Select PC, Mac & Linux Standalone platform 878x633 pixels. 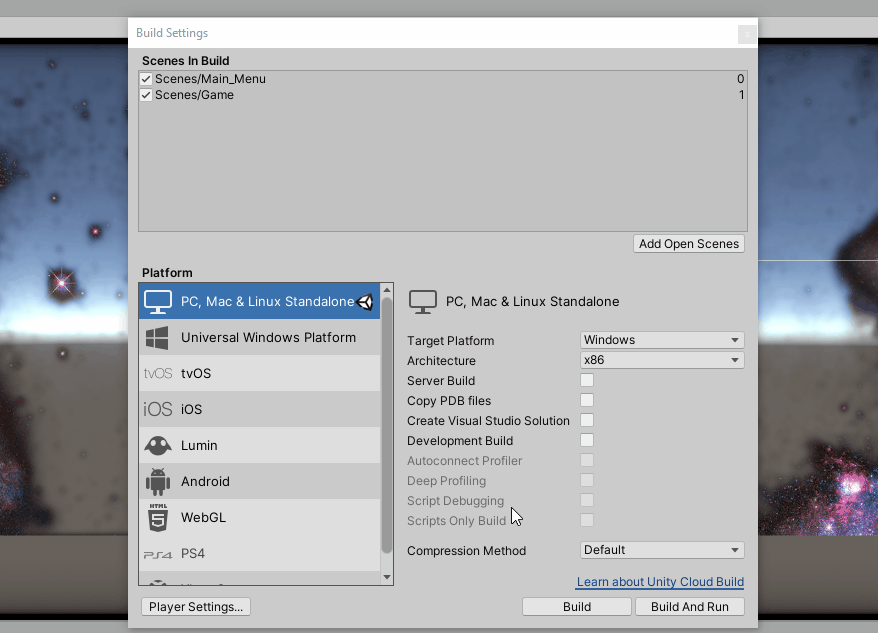(259, 301)
